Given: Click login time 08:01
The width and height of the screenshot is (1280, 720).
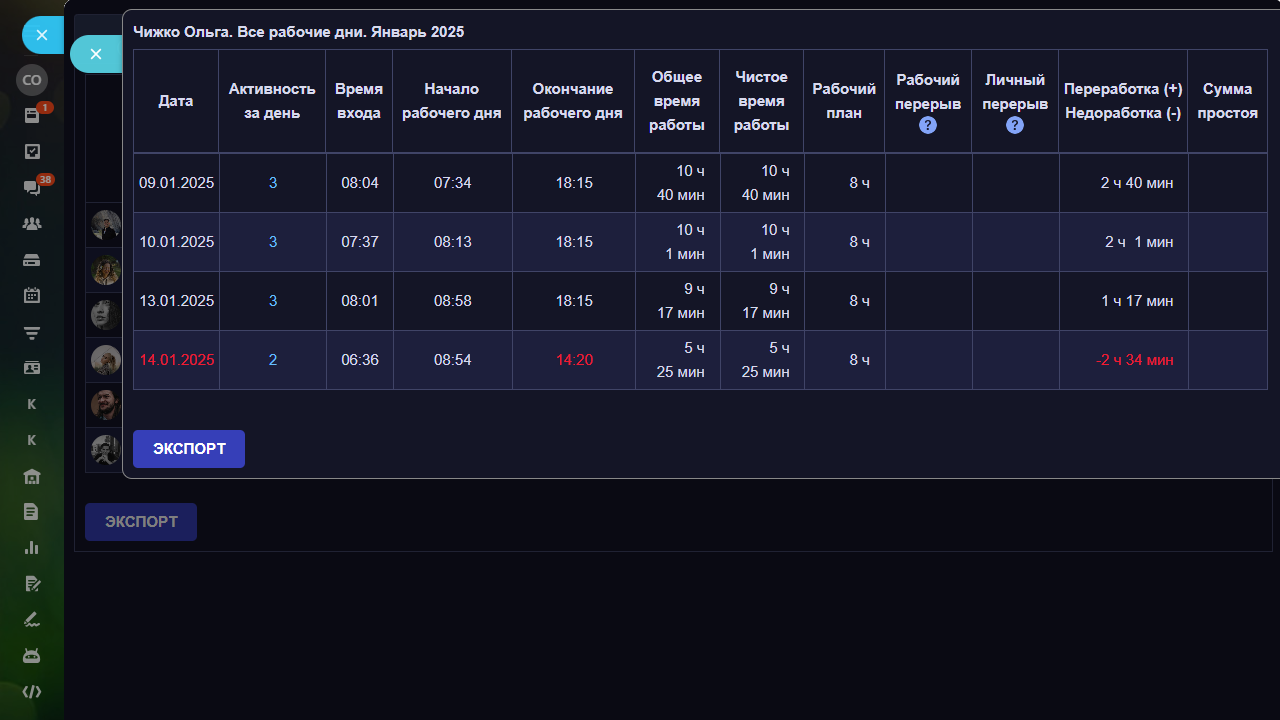Looking at the screenshot, I should click(x=360, y=301).
